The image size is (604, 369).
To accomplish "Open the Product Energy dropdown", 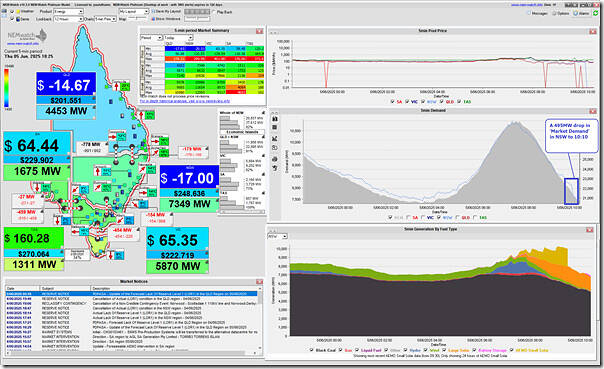I will [x=68, y=12].
